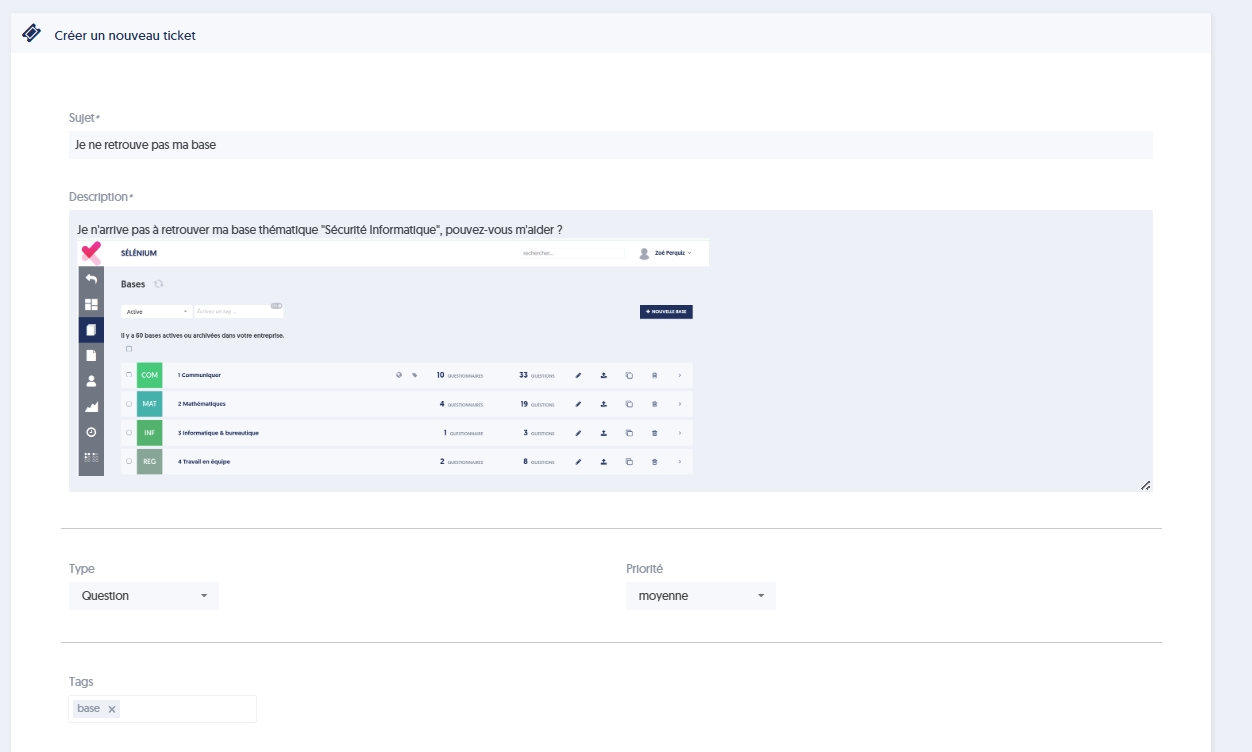Click the '4 Travail en équipe' base name
This screenshot has width=1252, height=752.
(204, 461)
